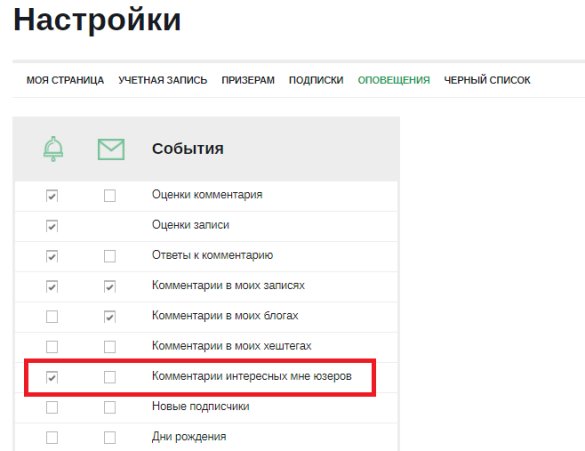Screen dimensions: 585x451
Task: Open the ПРИЗЕРАМ tab
Action: (x=248, y=80)
